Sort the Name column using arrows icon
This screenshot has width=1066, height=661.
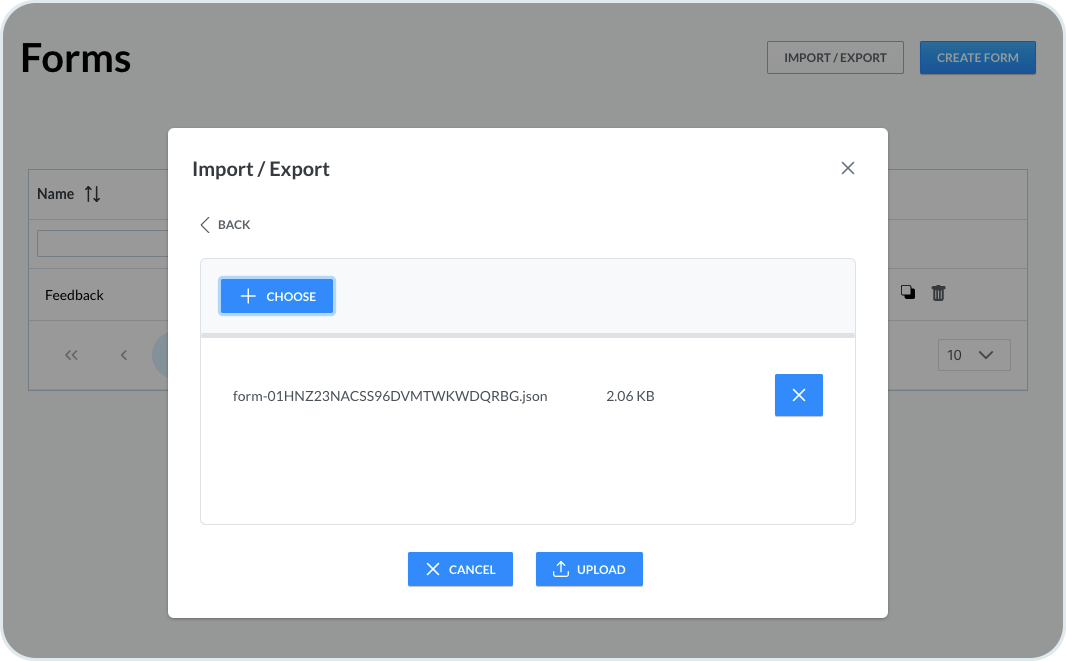click(92, 194)
